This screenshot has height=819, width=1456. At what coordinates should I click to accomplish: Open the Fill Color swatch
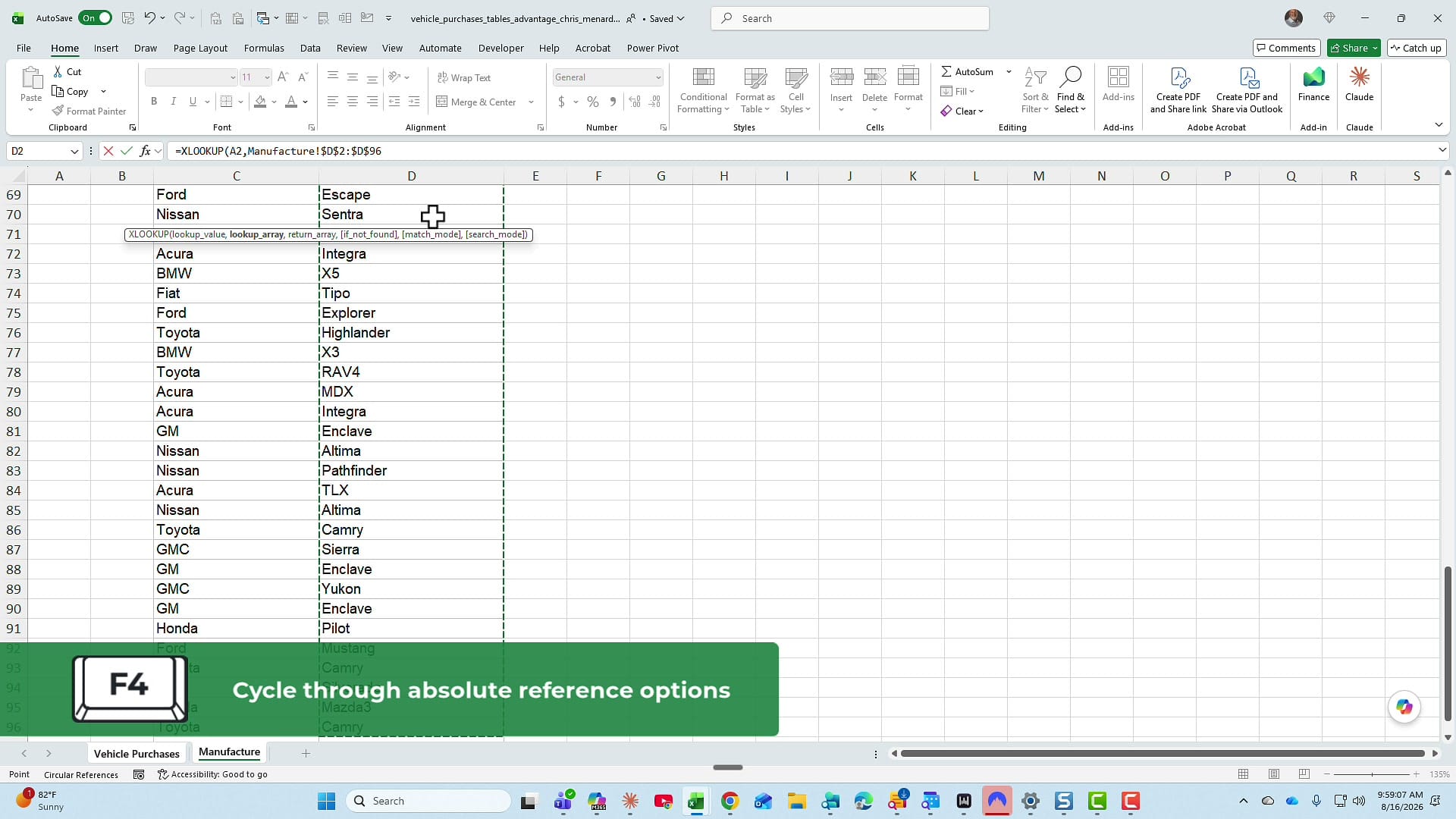(261, 102)
